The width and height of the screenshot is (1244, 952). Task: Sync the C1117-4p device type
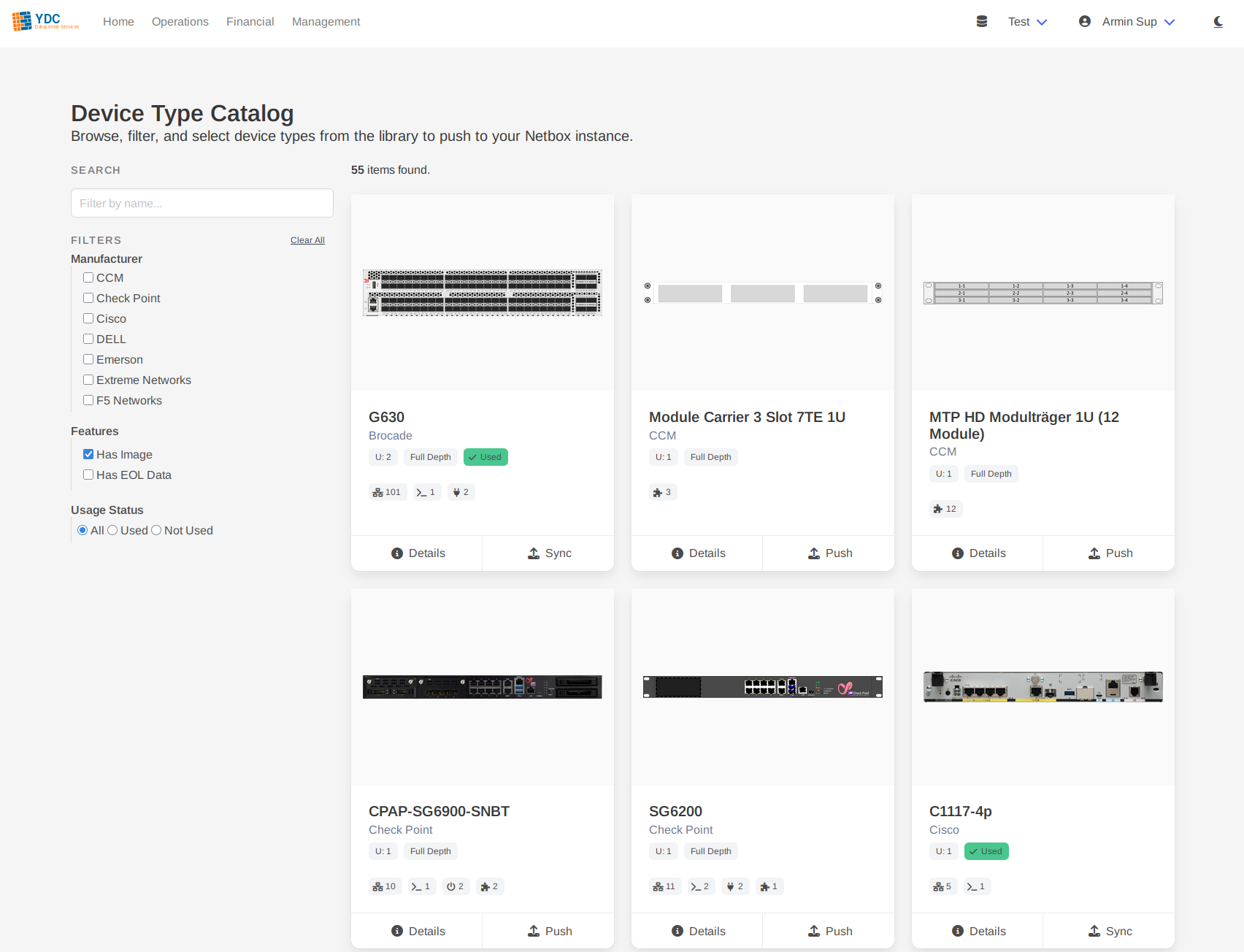click(1109, 931)
